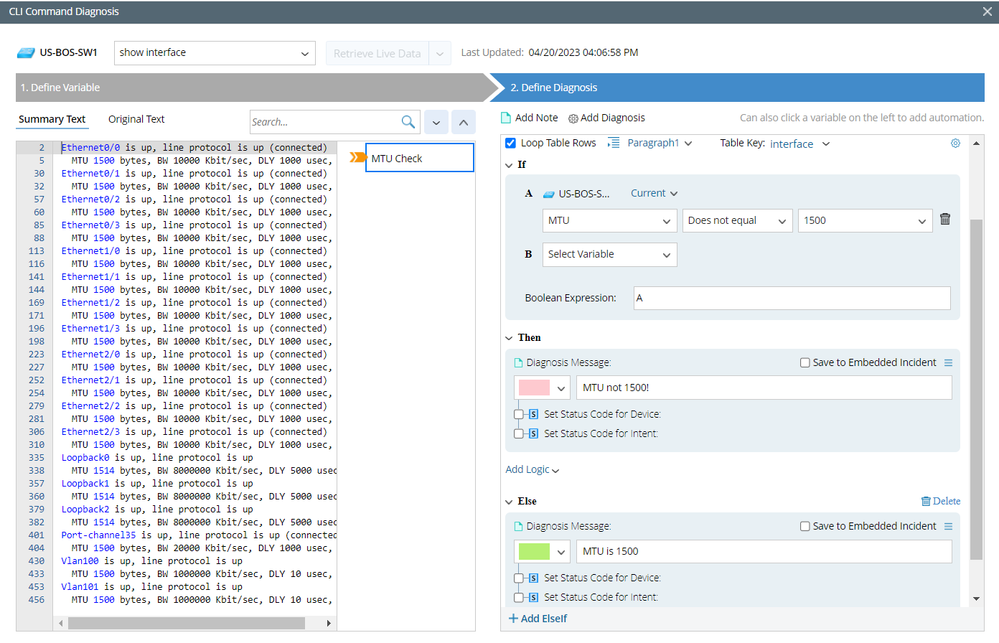
Task: Check Set Status Code for Device under Then
Action: point(518,414)
